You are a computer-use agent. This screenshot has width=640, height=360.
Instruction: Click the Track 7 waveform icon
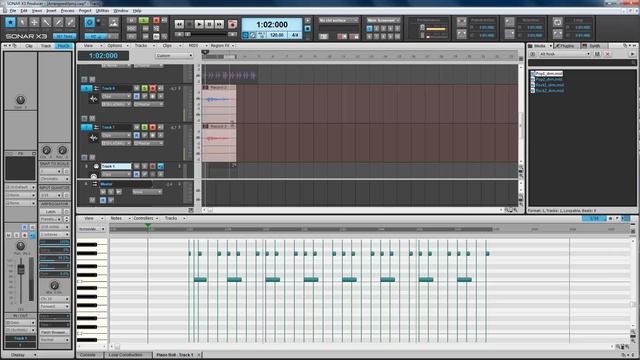(x=93, y=138)
